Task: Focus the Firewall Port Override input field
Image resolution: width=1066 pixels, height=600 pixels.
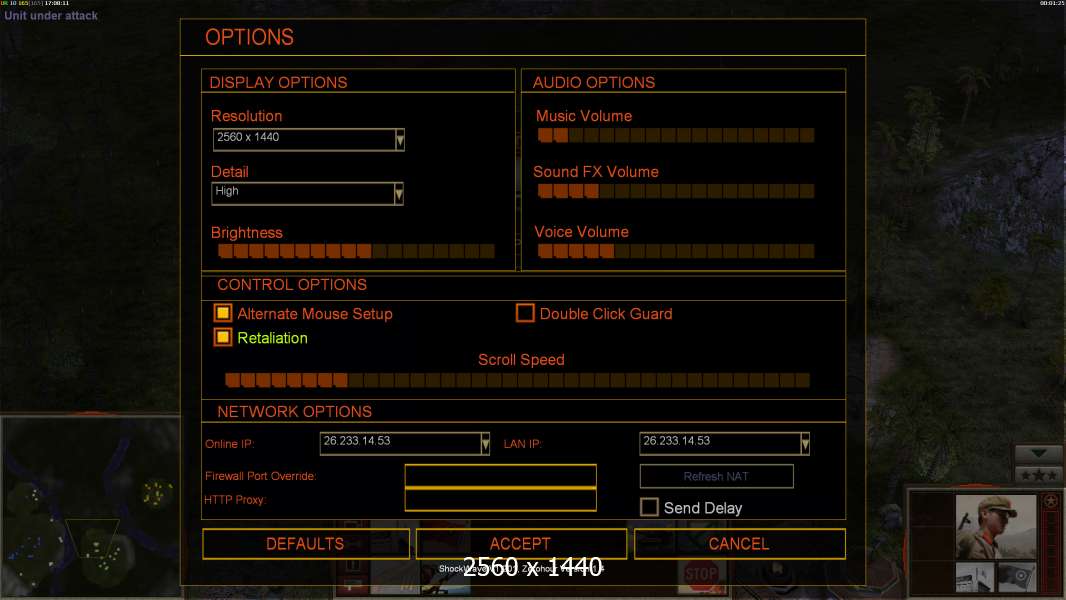Action: point(500,476)
